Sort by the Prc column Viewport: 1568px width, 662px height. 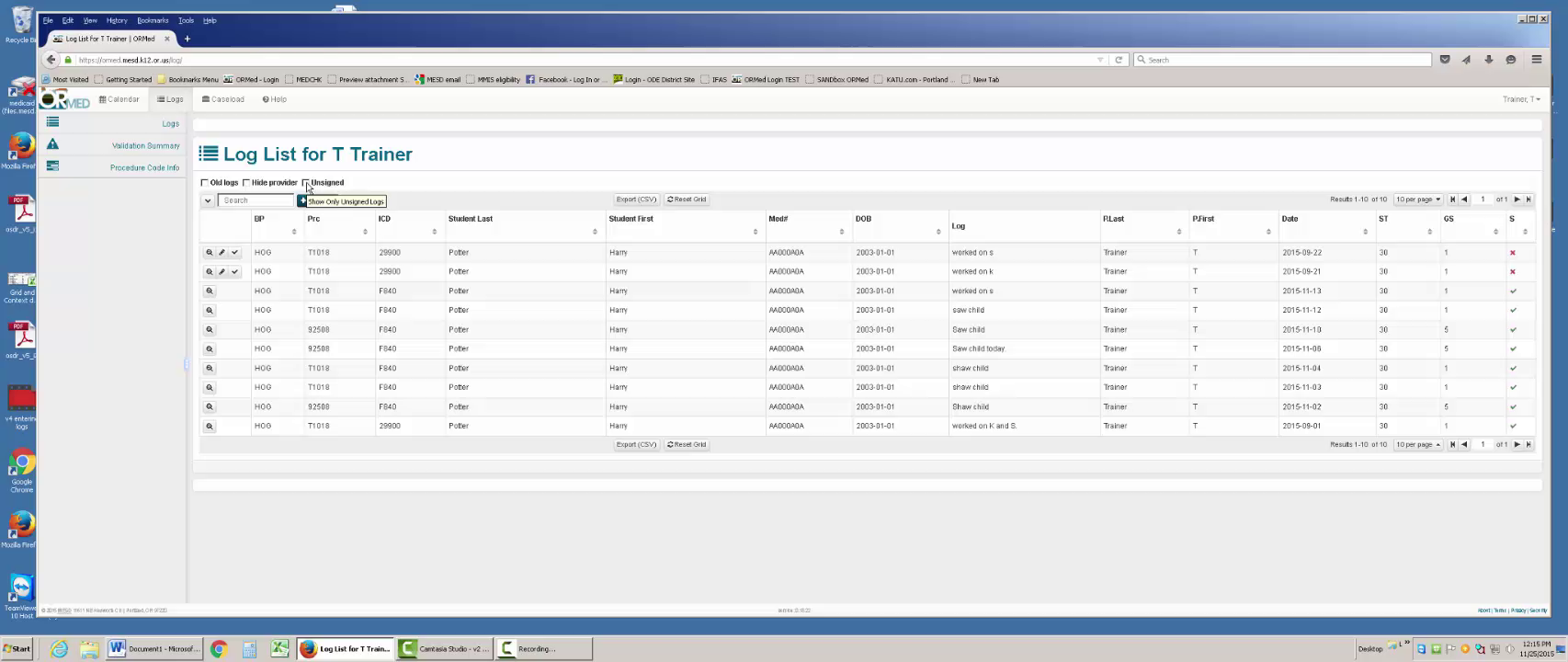(338, 225)
